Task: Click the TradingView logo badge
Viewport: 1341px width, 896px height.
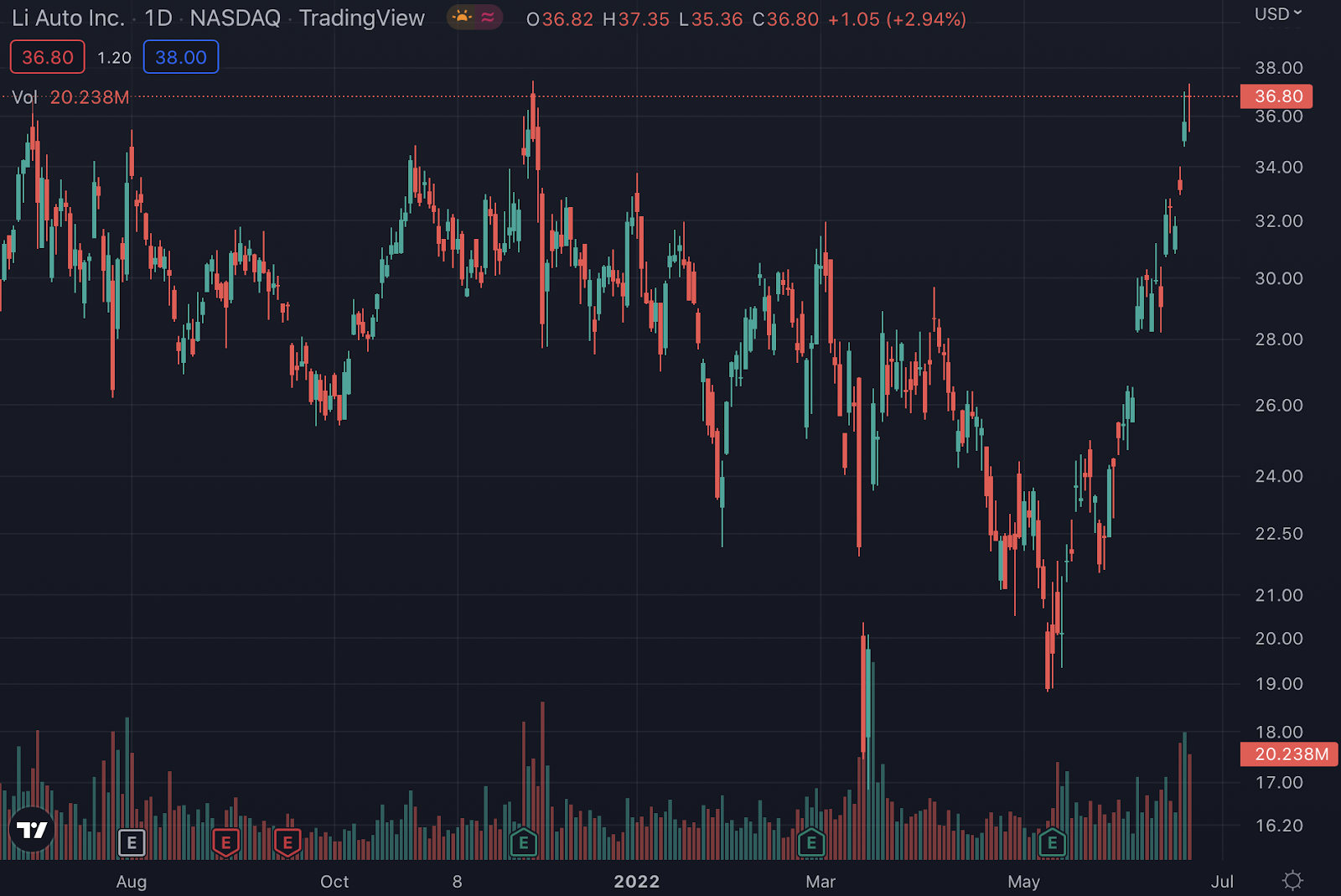Action: (32, 830)
